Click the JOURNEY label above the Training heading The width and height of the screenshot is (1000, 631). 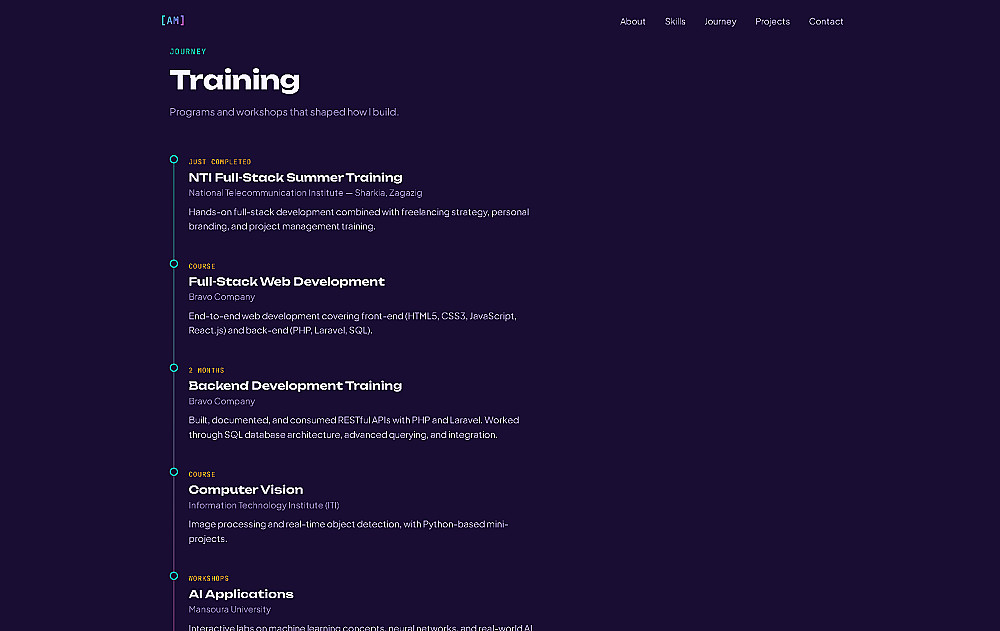click(x=188, y=52)
